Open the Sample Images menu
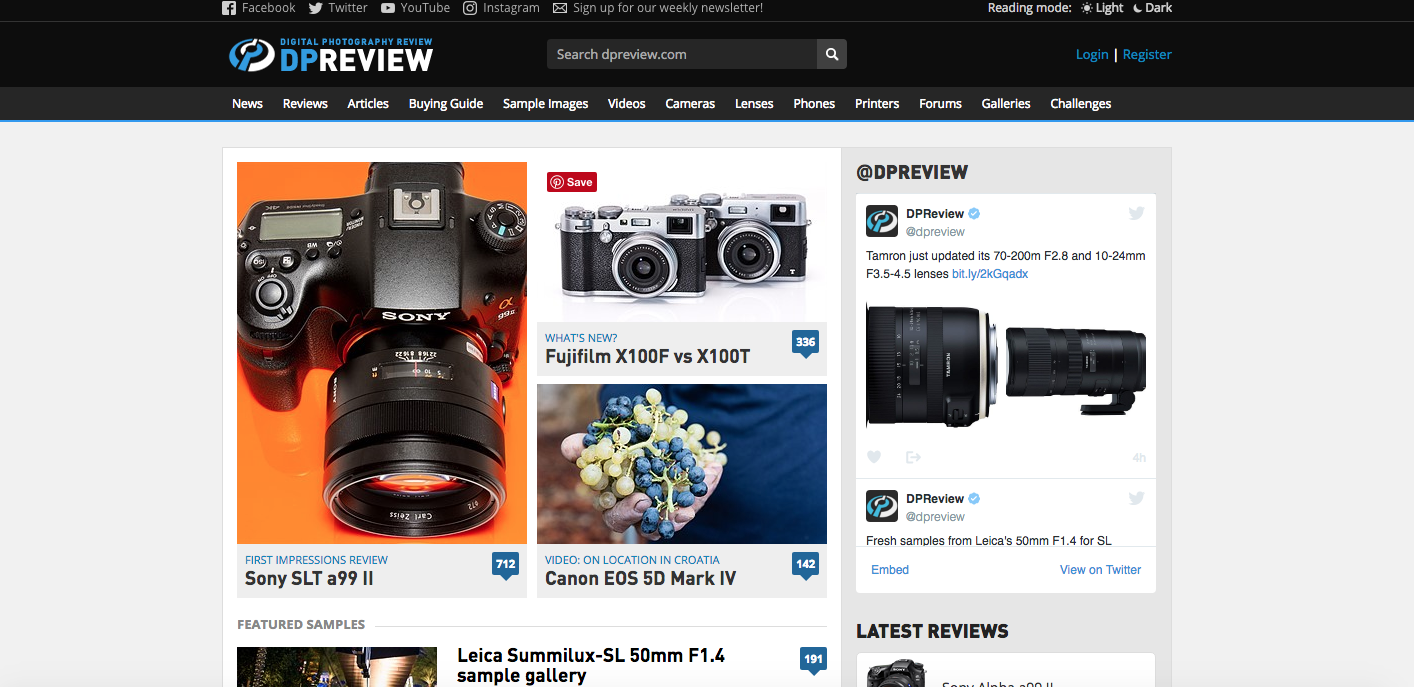The width and height of the screenshot is (1414, 687). point(545,104)
